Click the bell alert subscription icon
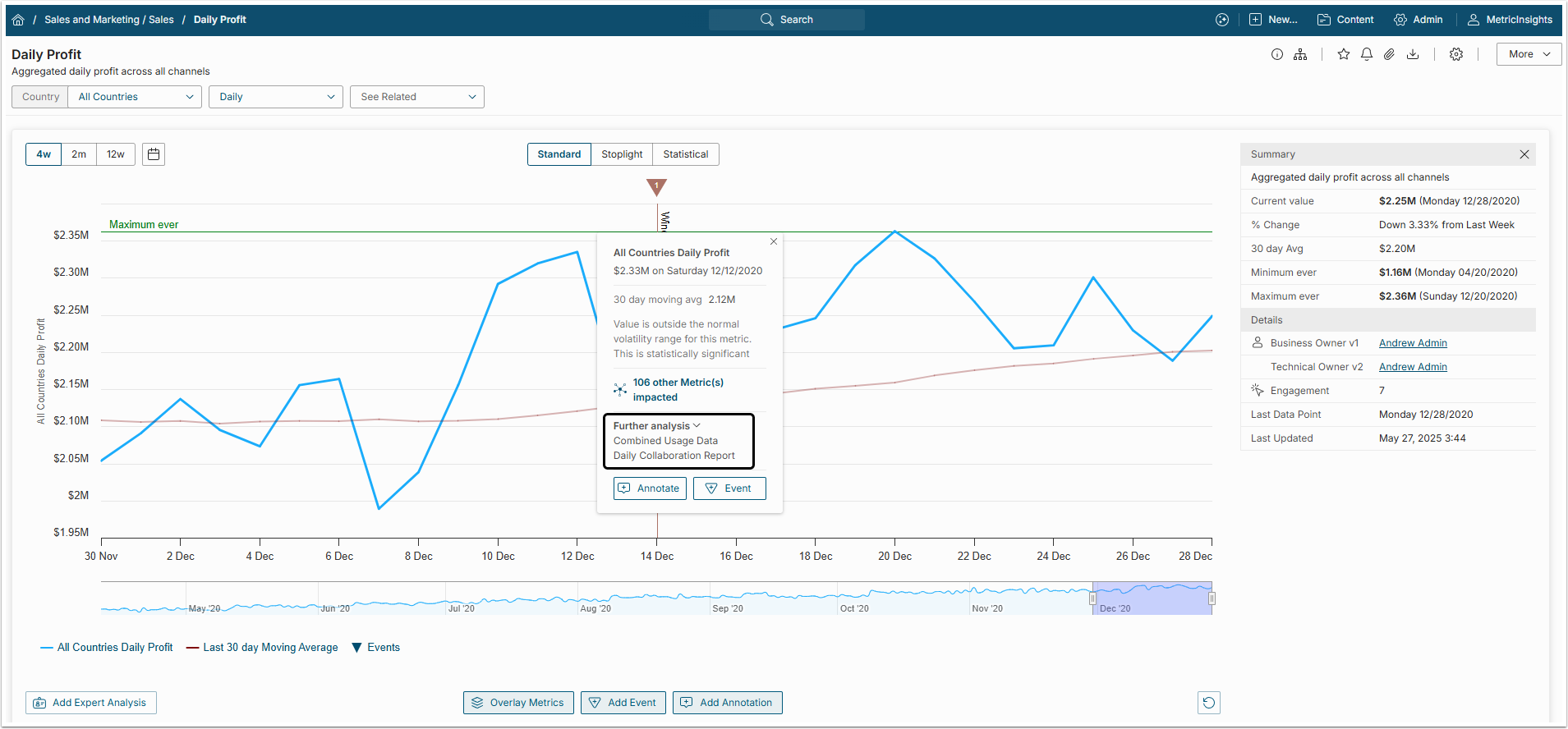This screenshot has width=1568, height=729. 1367,54
